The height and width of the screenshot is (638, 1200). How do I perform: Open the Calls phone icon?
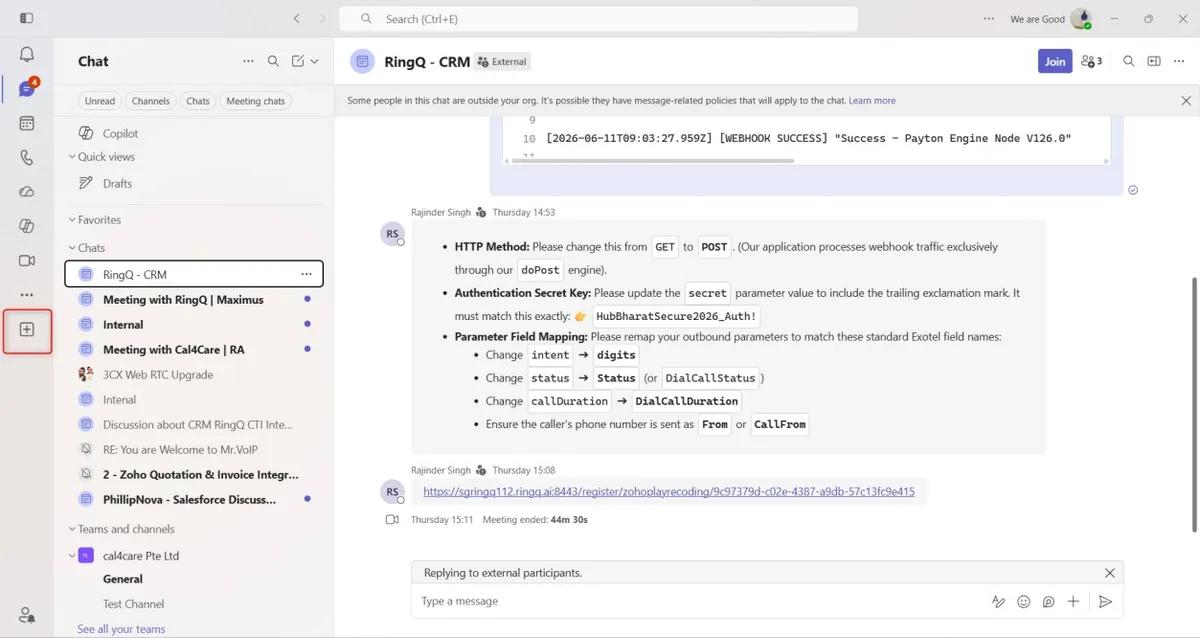point(27,157)
